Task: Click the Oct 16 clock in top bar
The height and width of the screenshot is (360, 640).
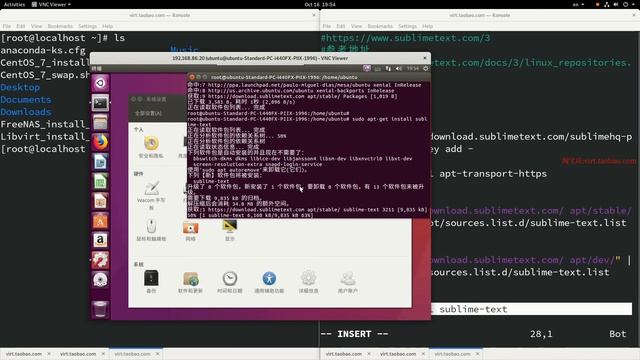Action: 320,4
